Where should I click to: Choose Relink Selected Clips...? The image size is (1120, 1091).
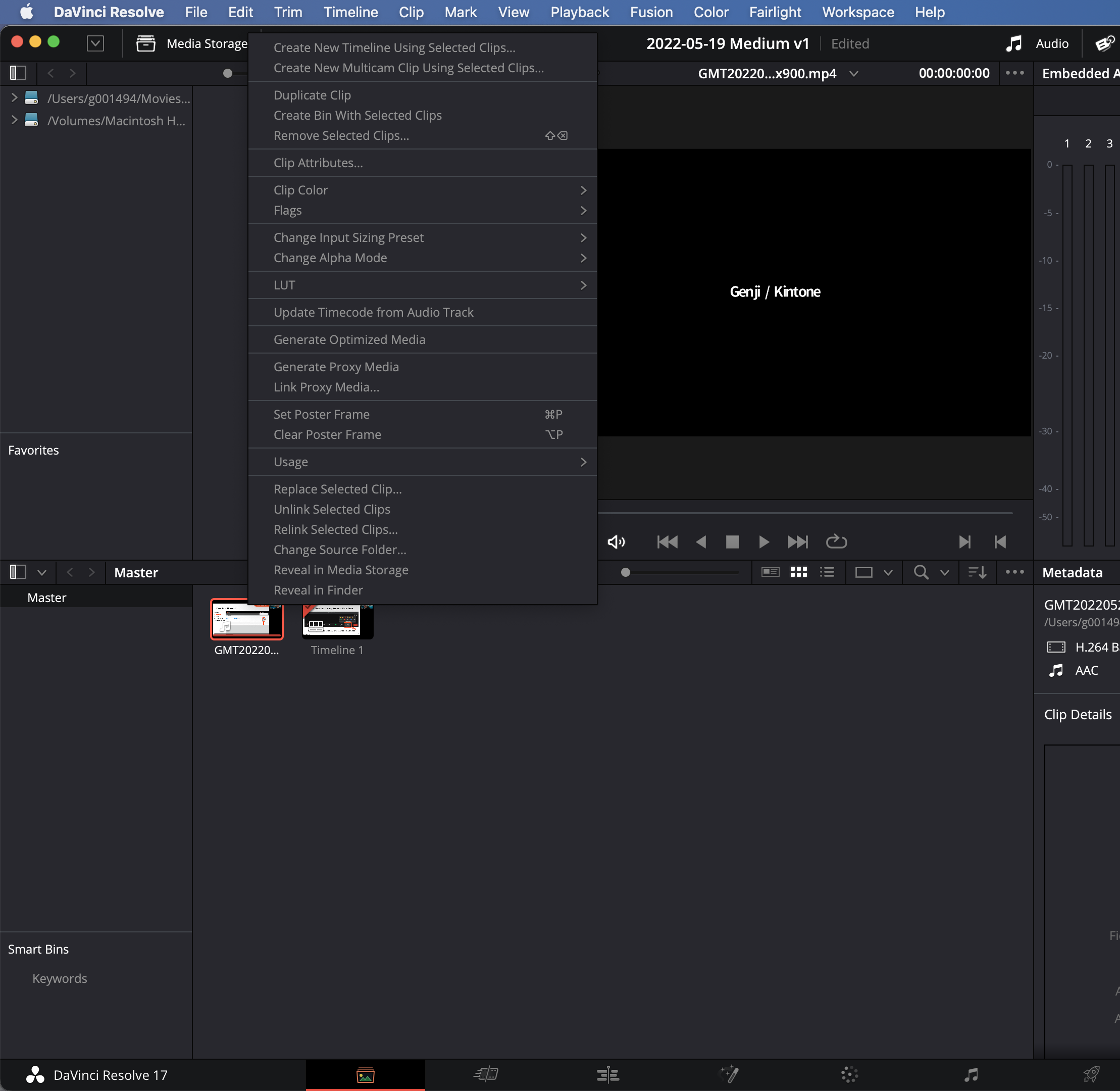[x=422, y=529]
